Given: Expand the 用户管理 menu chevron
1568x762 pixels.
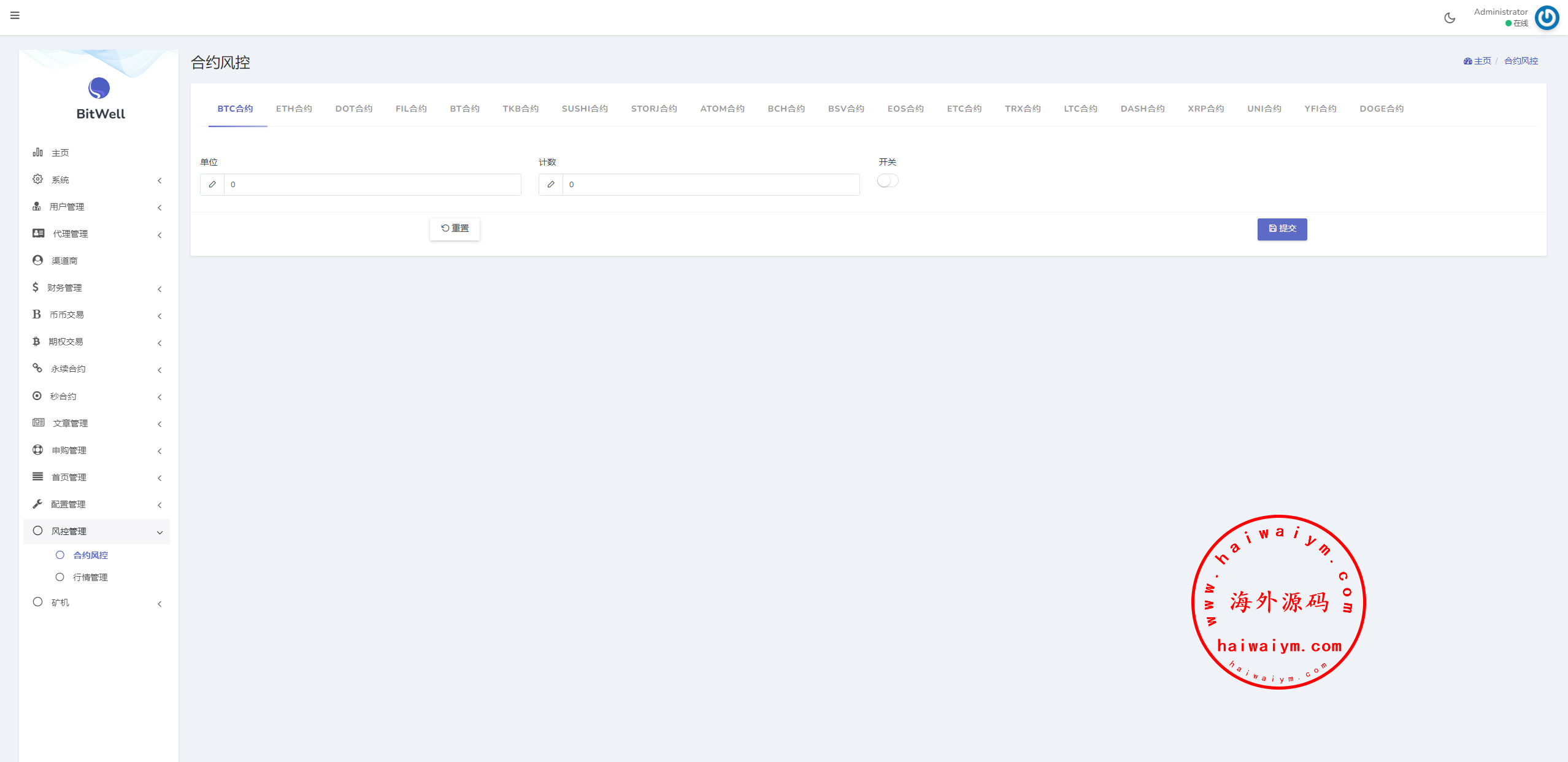Looking at the screenshot, I should (x=159, y=207).
